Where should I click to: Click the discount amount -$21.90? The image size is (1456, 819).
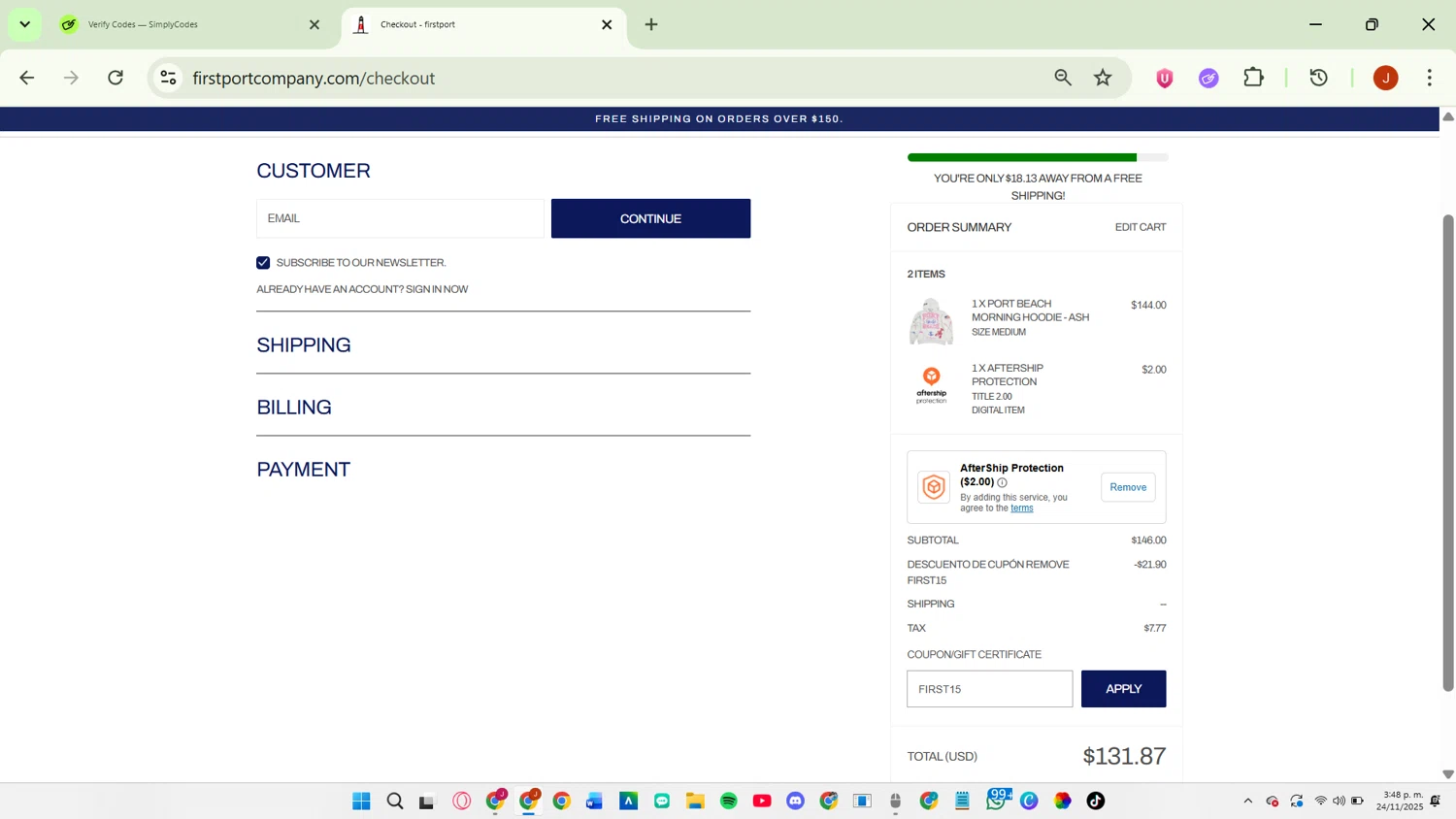(x=1150, y=565)
